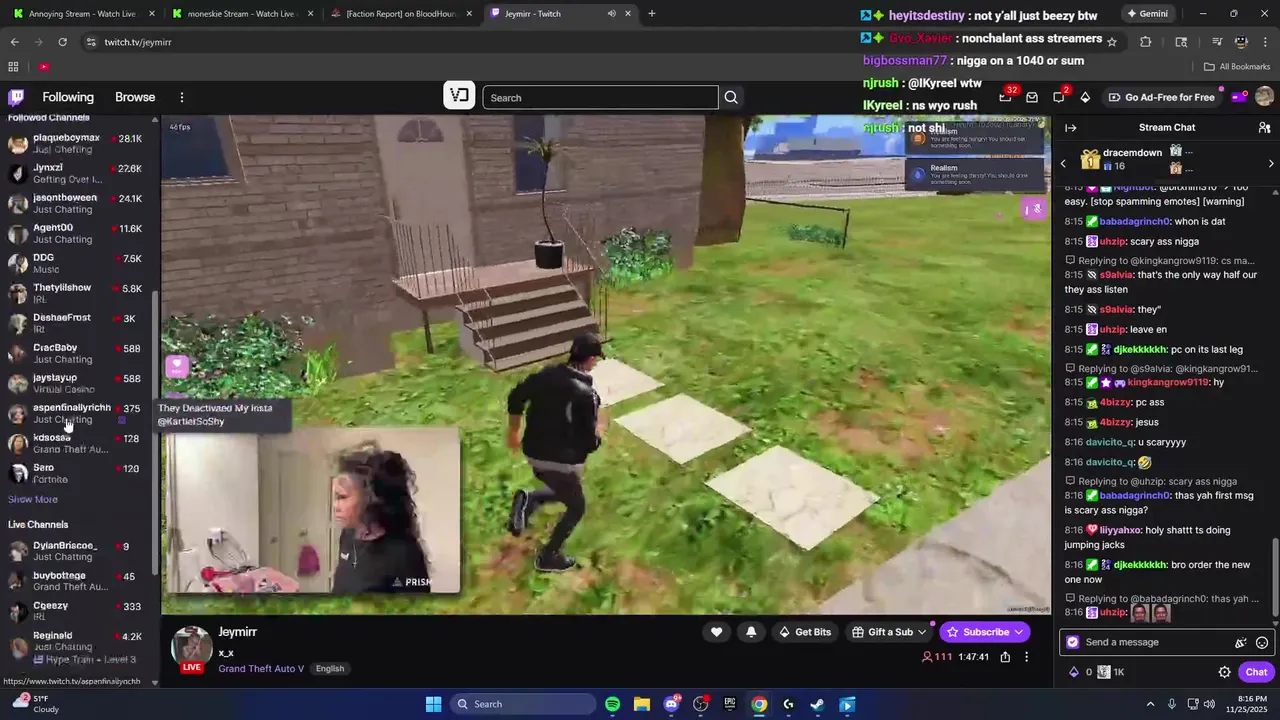This screenshot has height=720, width=1280.
Task: Open the chat celebration party icon
Action: coord(1241,643)
